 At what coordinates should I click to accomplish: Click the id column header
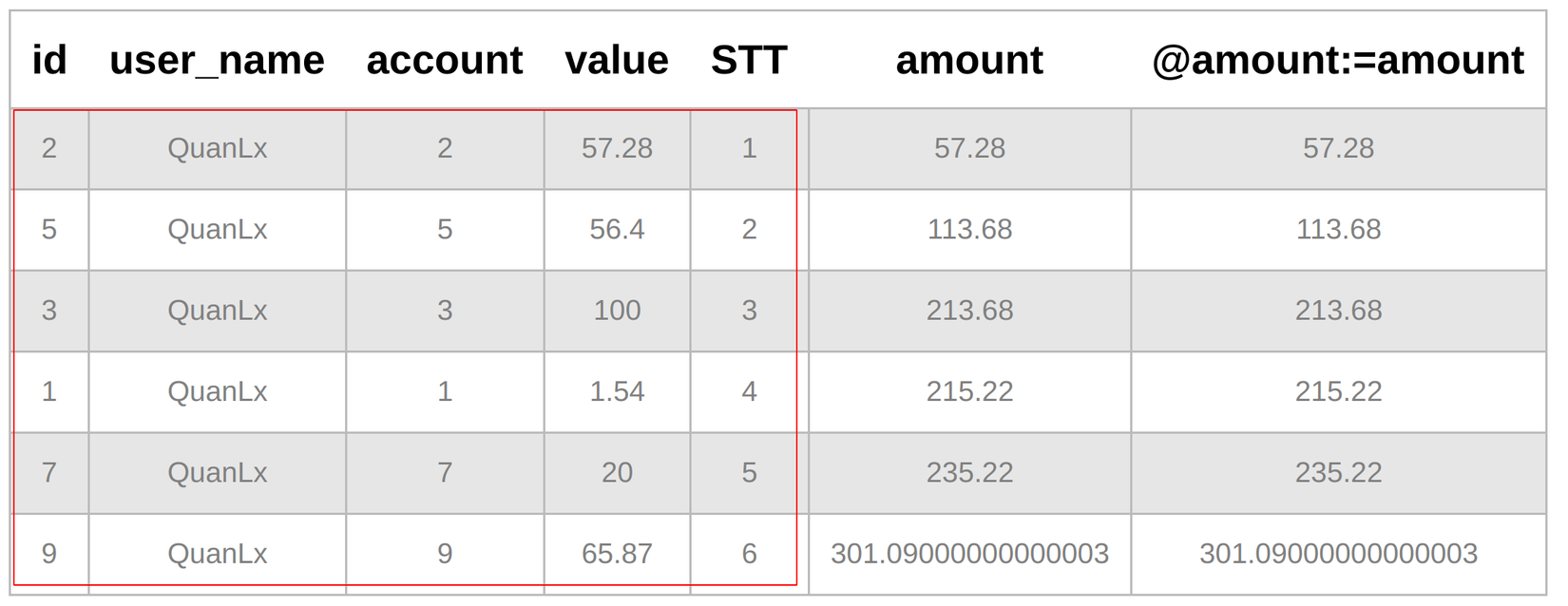(x=49, y=61)
